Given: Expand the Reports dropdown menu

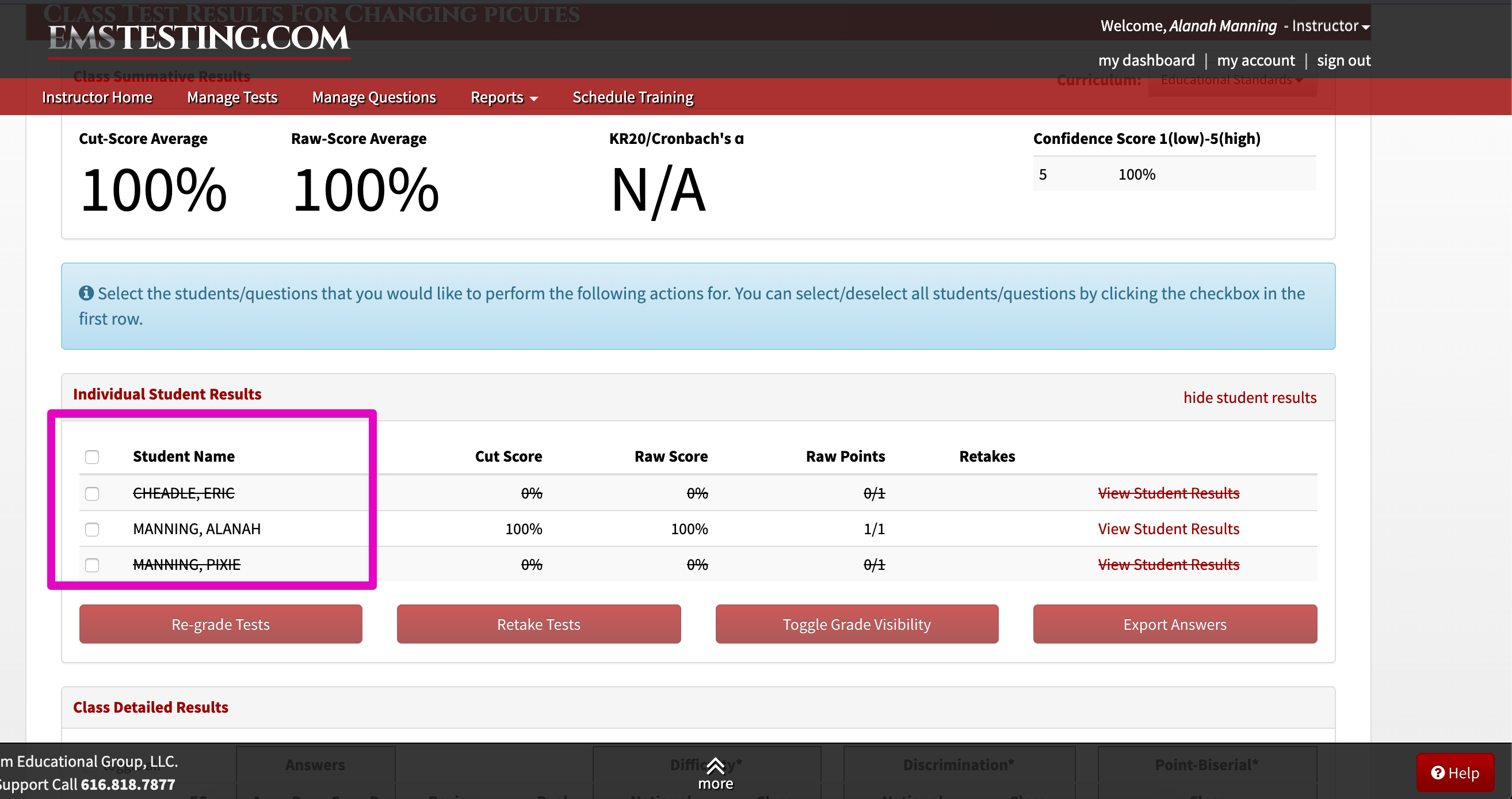Looking at the screenshot, I should [x=504, y=97].
